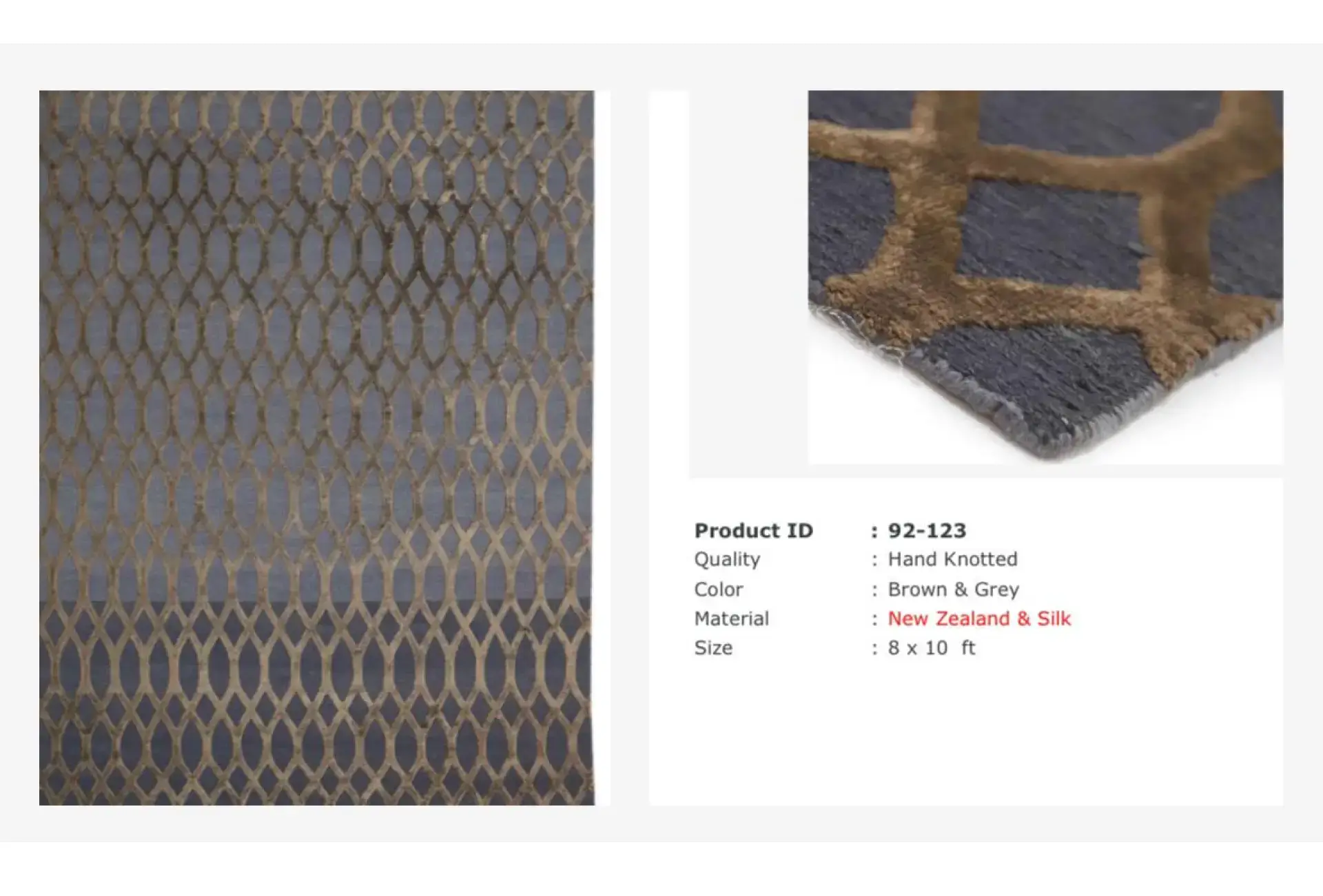Screen dimensions: 1323x896
Task: Click the Material label
Action: click(732, 618)
